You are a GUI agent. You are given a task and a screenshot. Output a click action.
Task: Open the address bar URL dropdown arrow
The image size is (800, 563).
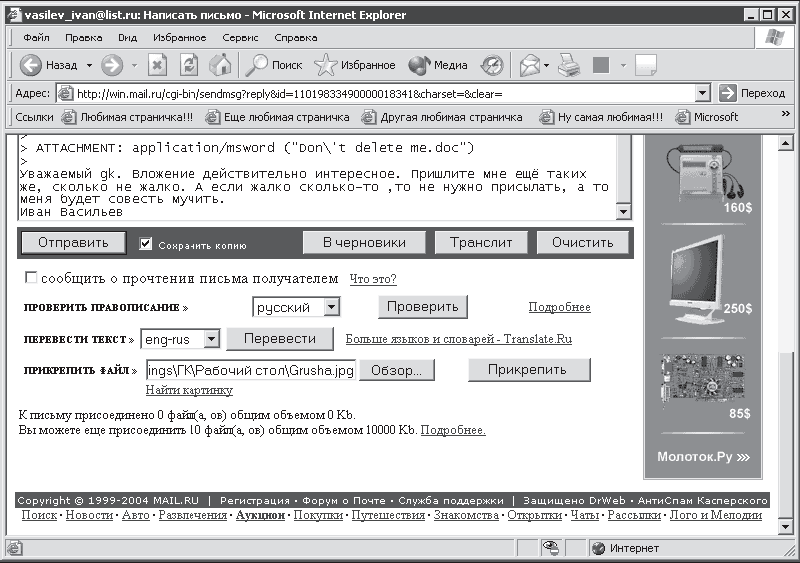pos(703,93)
